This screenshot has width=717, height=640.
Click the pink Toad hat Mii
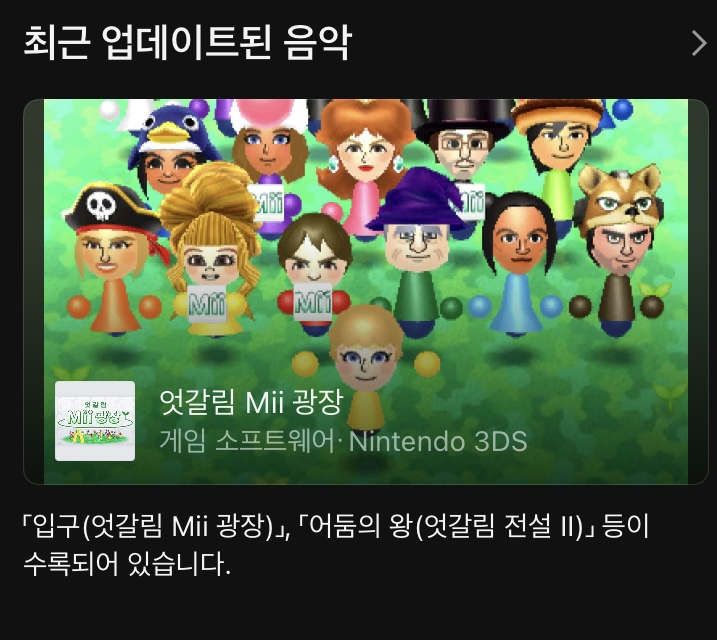pos(270,151)
